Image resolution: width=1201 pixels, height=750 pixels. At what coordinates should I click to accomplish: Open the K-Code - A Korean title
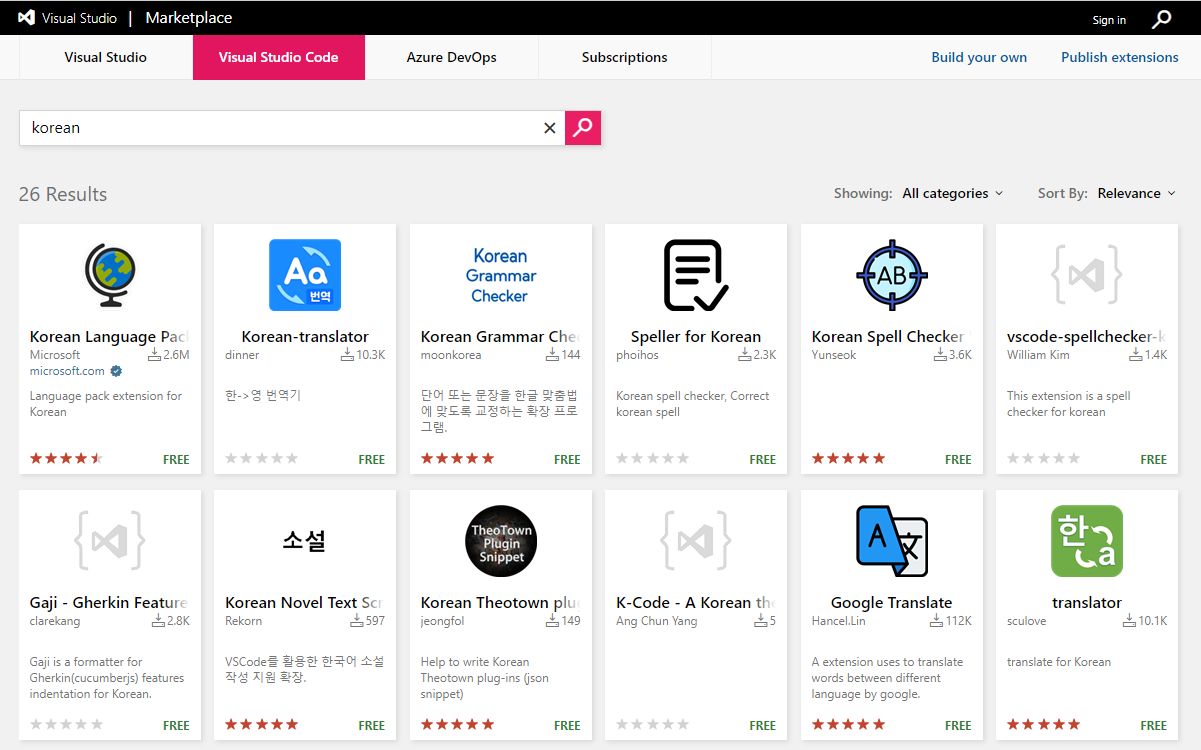click(x=696, y=603)
